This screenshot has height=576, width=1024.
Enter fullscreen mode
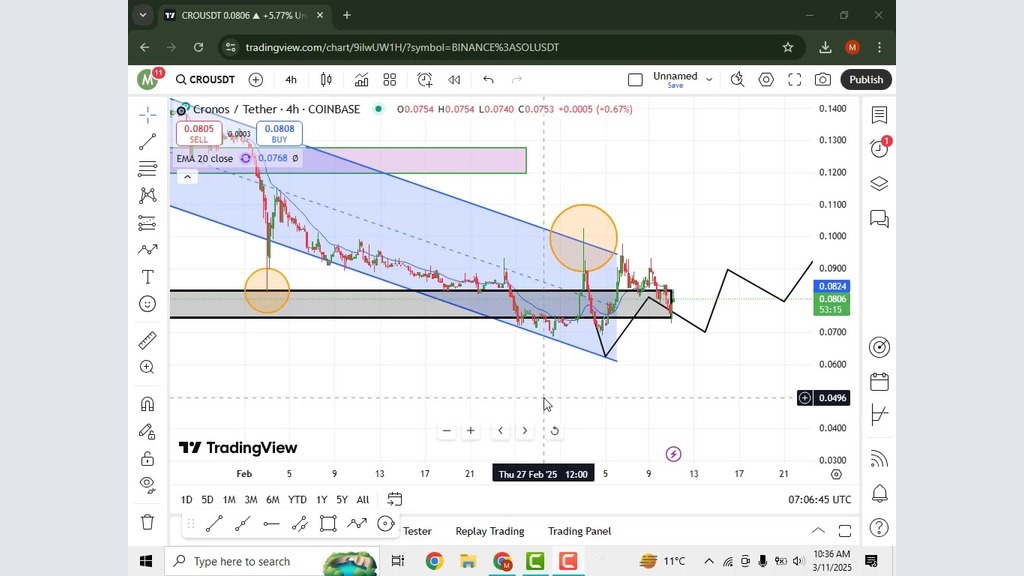click(794, 80)
